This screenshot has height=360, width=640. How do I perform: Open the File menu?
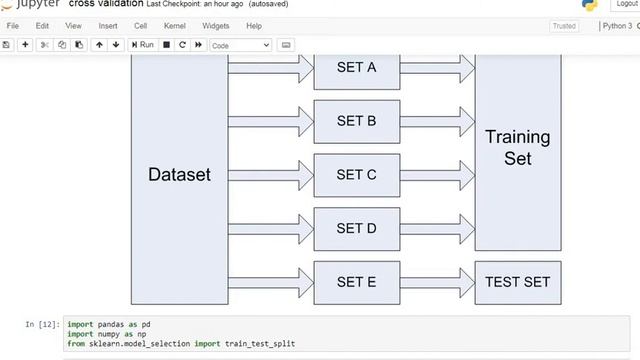coord(13,26)
